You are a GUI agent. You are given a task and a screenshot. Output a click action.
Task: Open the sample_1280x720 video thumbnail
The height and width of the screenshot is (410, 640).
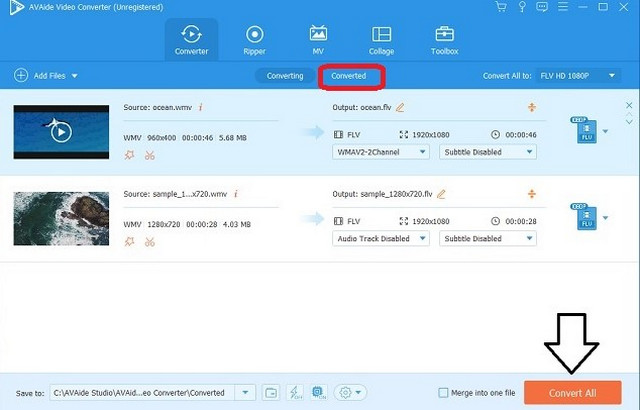(61, 219)
